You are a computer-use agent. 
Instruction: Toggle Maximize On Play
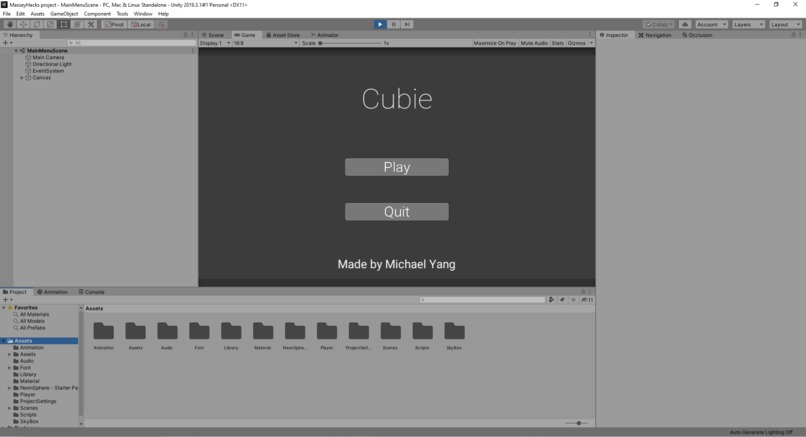pos(494,43)
